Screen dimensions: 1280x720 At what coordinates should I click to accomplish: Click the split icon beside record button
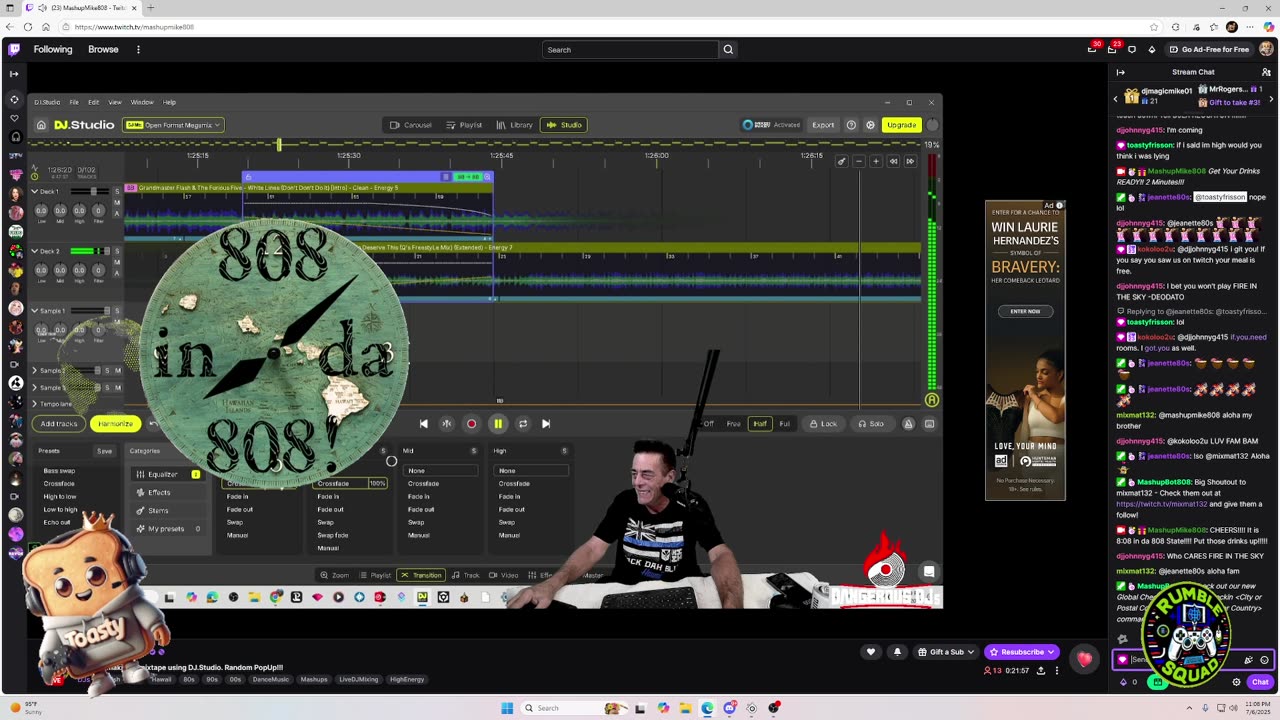447,424
